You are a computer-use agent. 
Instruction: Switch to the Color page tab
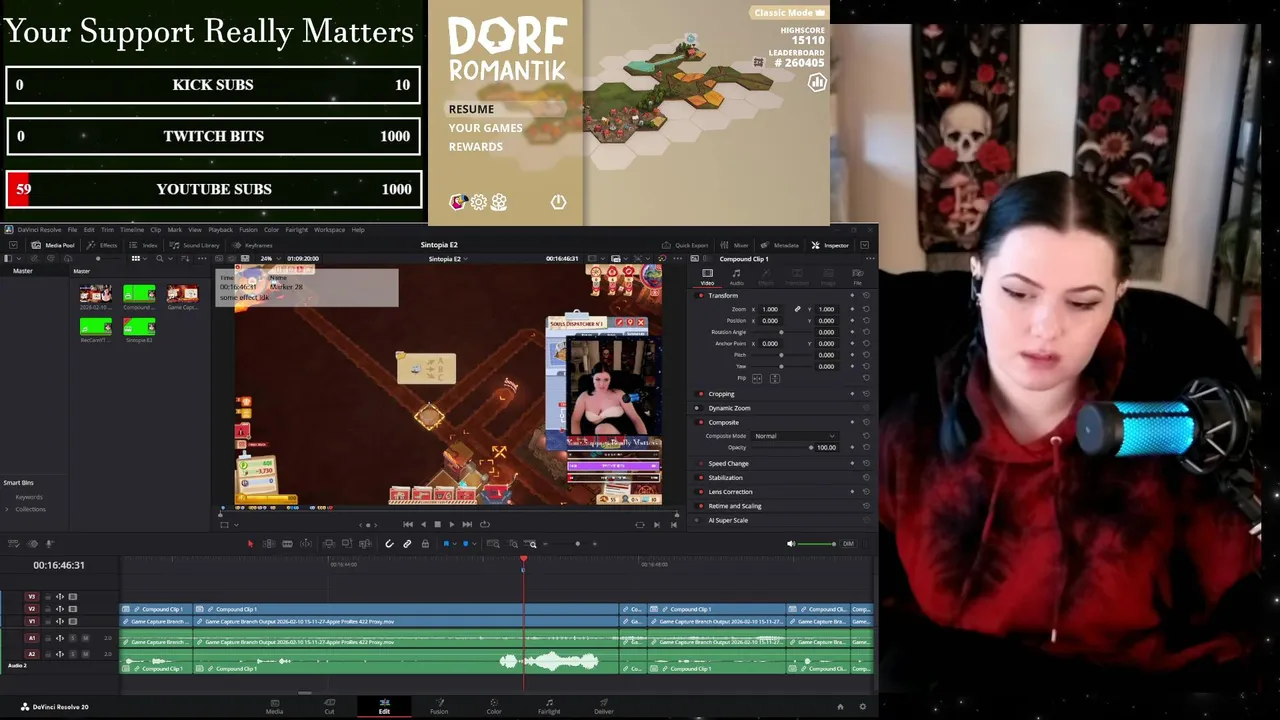tap(493, 706)
